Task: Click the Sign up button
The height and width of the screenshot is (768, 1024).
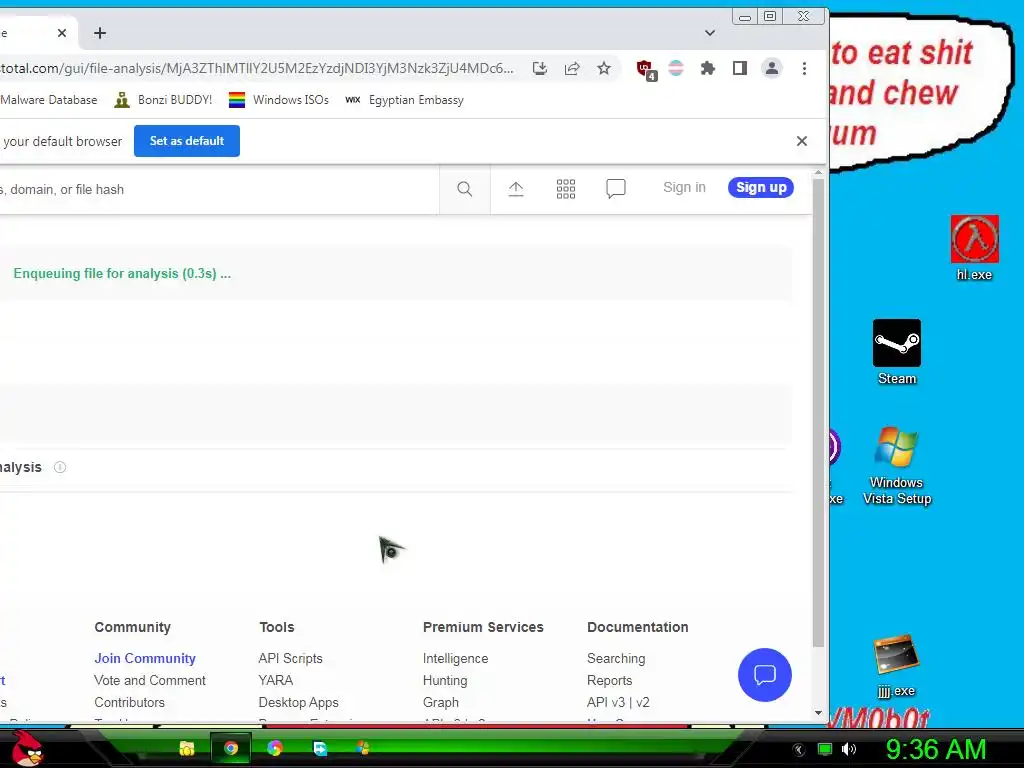Action: click(x=761, y=187)
